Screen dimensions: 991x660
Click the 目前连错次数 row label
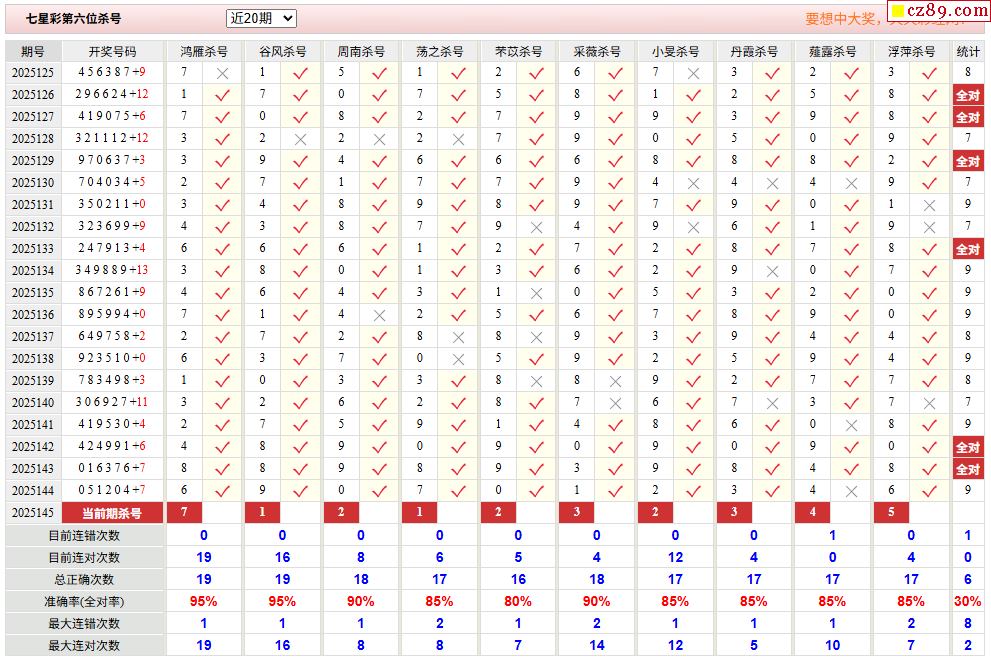click(x=84, y=535)
